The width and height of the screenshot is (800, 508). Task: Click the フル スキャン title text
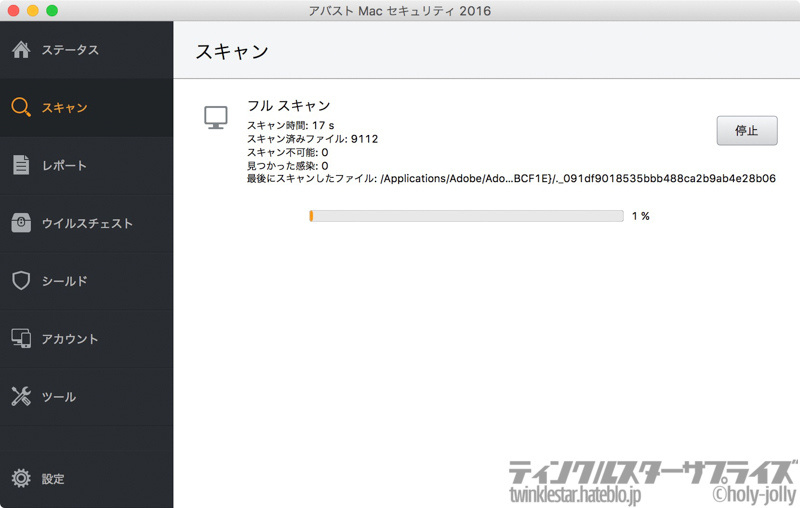click(289, 106)
